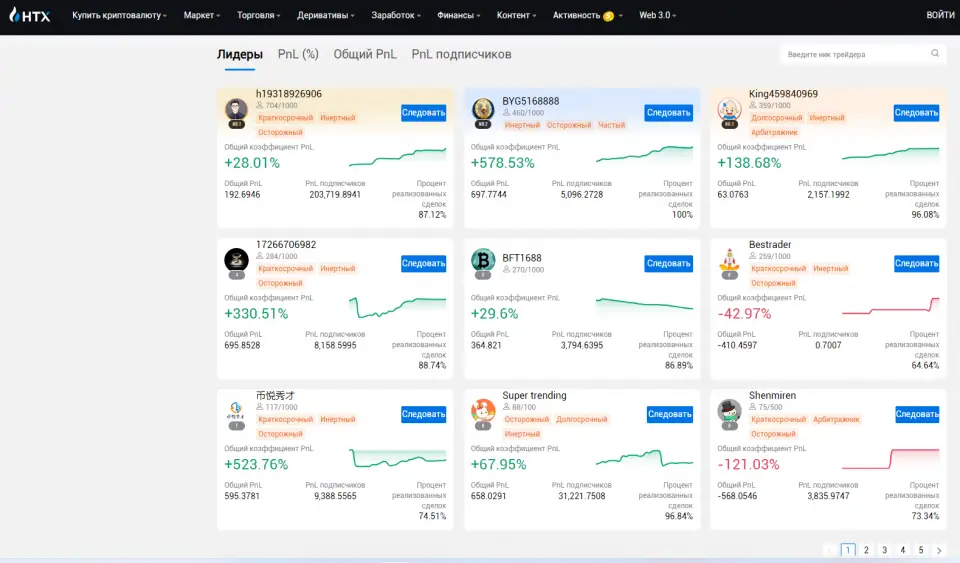Image resolution: width=960 pixels, height=563 pixels.
Task: Click trader name Super trending
Action: pos(534,395)
